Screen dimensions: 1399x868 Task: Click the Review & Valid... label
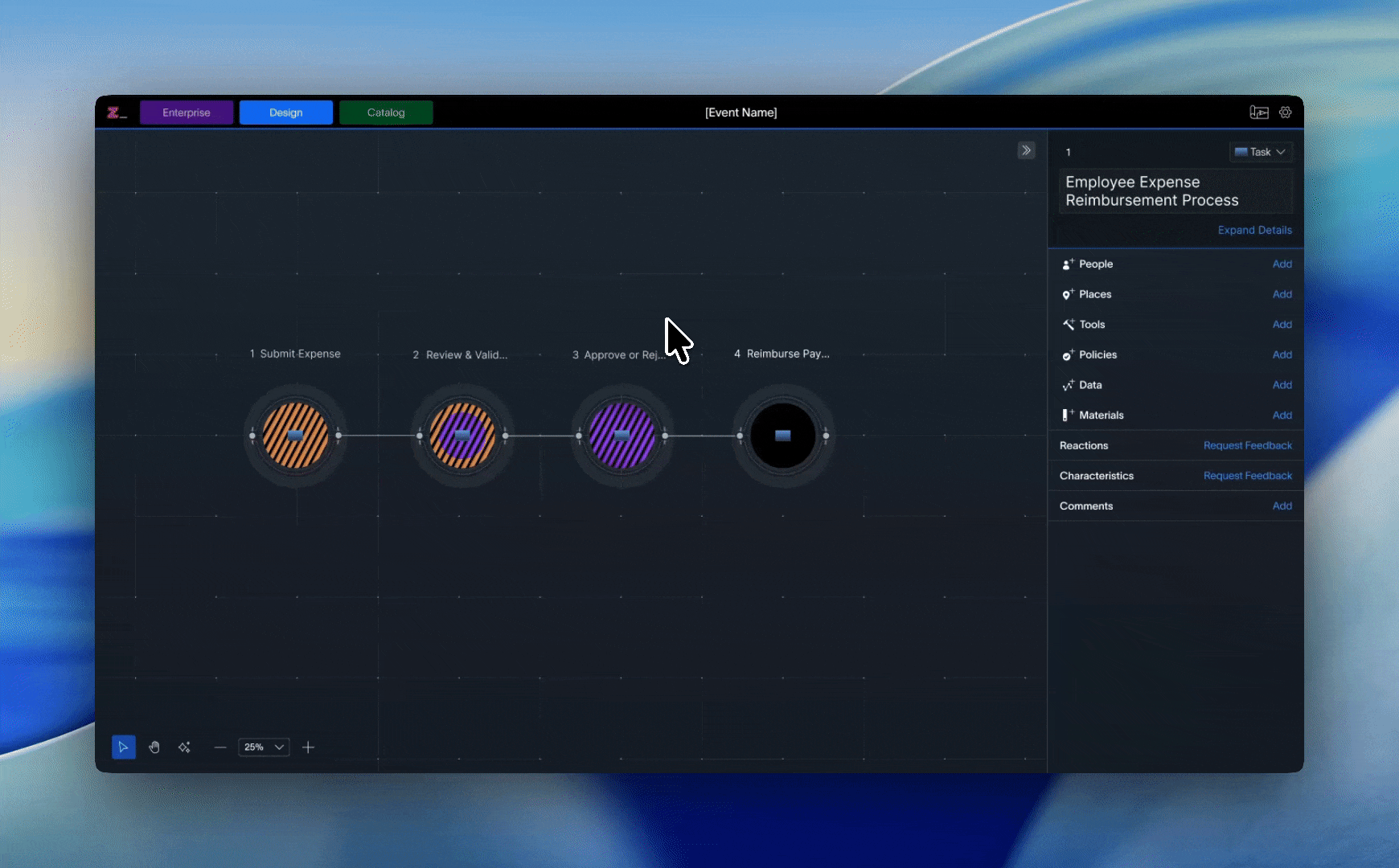(466, 354)
